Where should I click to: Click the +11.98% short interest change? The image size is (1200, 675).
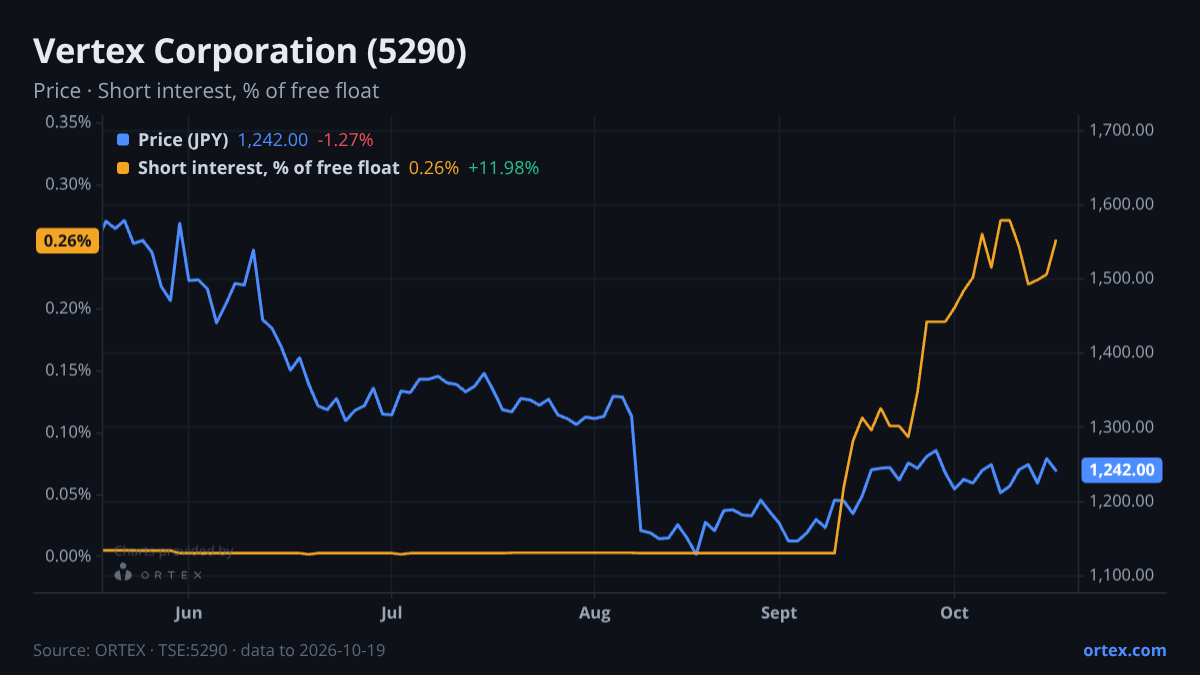pyautogui.click(x=503, y=168)
